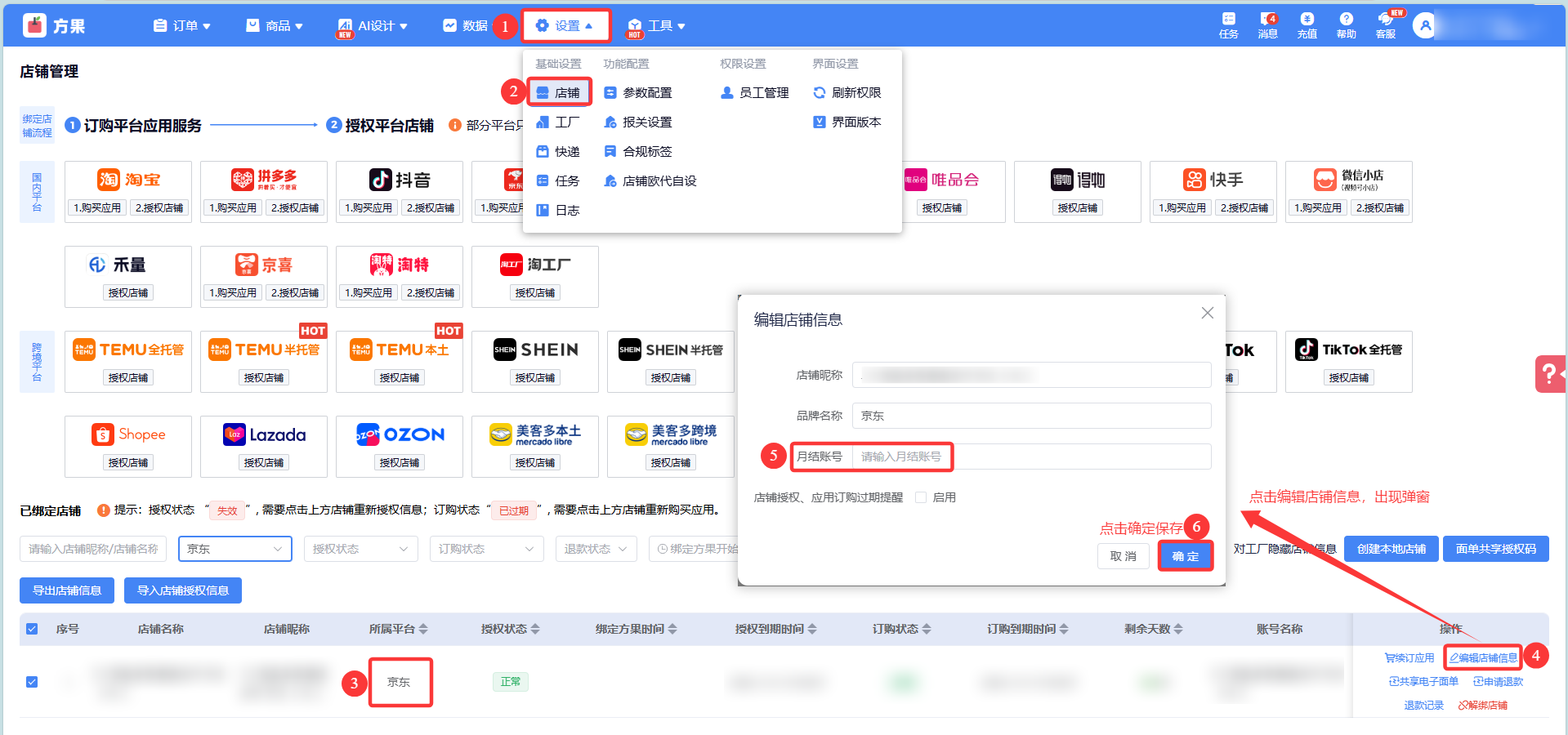Click the OZON platform logo
Image resolution: width=1568 pixels, height=735 pixels.
[x=400, y=434]
